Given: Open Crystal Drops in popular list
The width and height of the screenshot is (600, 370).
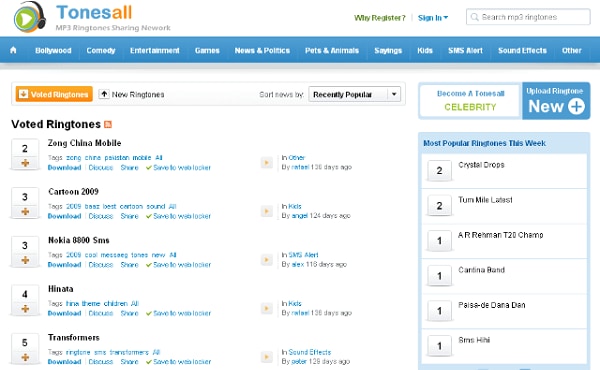Looking at the screenshot, I should click(481, 165).
